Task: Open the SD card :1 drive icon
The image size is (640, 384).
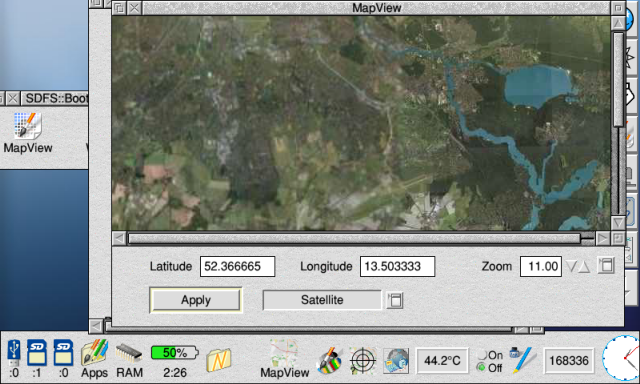Action: pos(37,358)
